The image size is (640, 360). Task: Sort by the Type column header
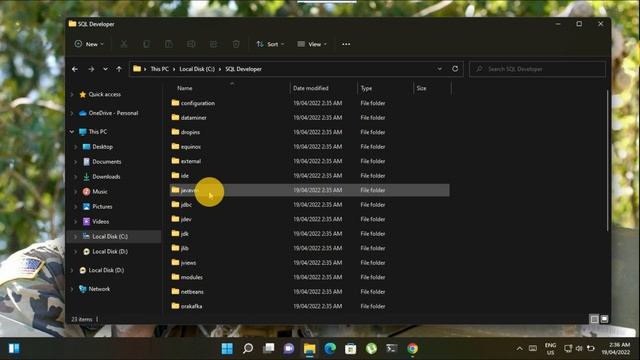[367, 88]
